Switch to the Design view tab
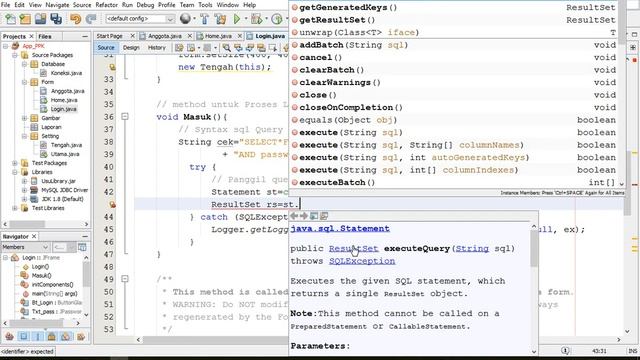 tap(131, 48)
